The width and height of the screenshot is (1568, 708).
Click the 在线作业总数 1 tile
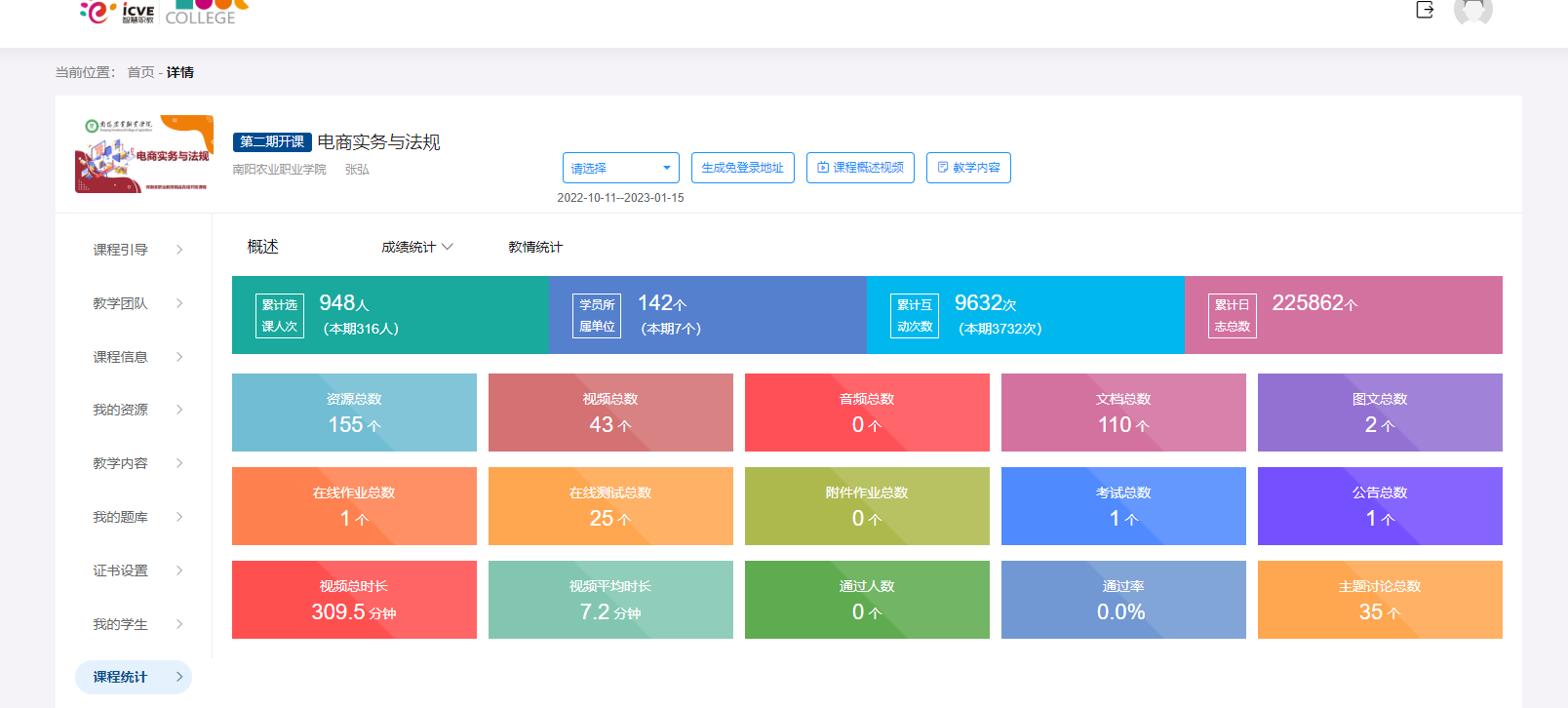point(354,506)
